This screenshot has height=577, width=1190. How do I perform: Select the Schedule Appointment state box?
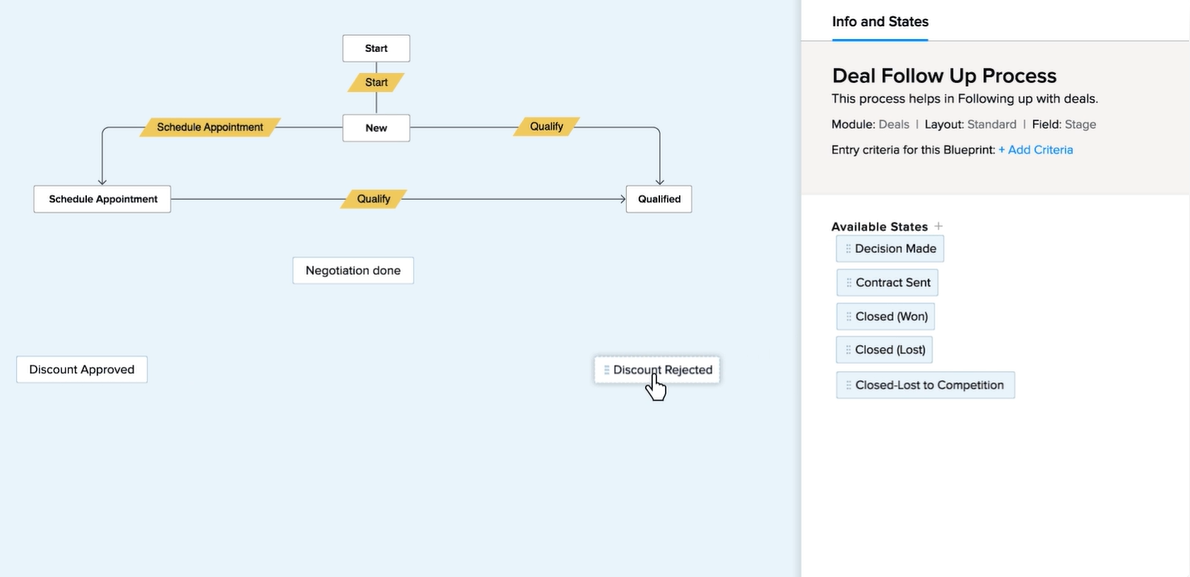[x=102, y=199]
